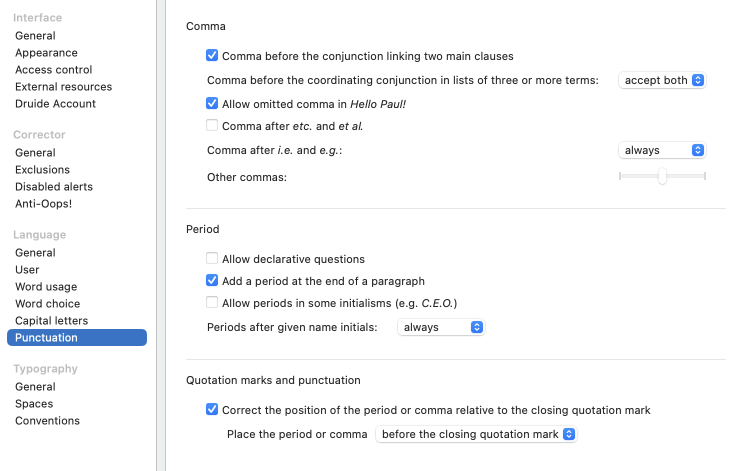Open Comma after i.e. and e.g. dropdown
The width and height of the screenshot is (740, 471).
[x=662, y=150]
